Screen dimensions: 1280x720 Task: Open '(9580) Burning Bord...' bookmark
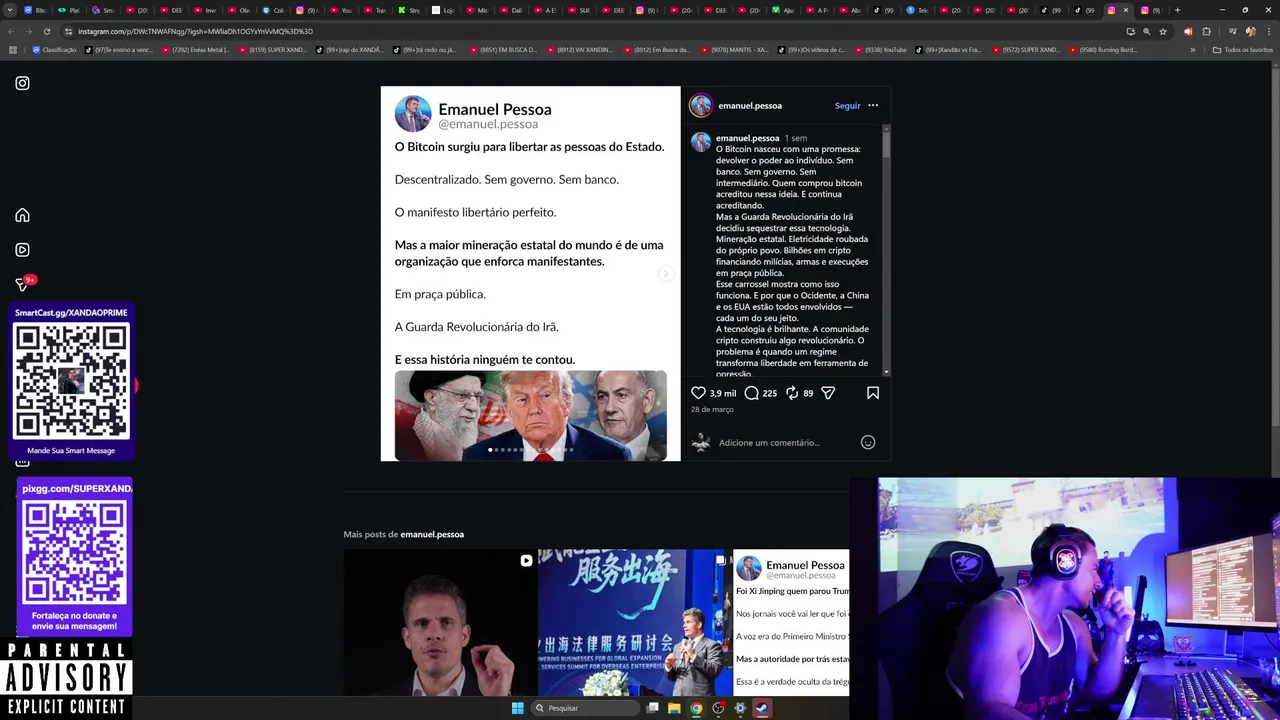pos(1103,49)
